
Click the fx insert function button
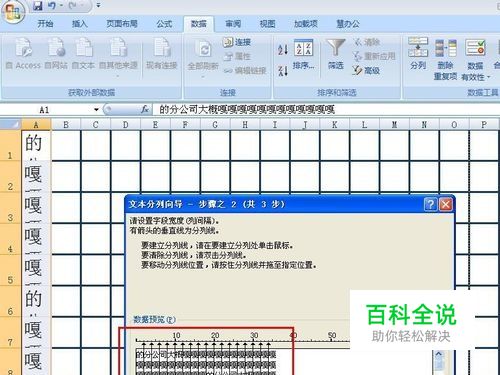pyautogui.click(x=145, y=109)
